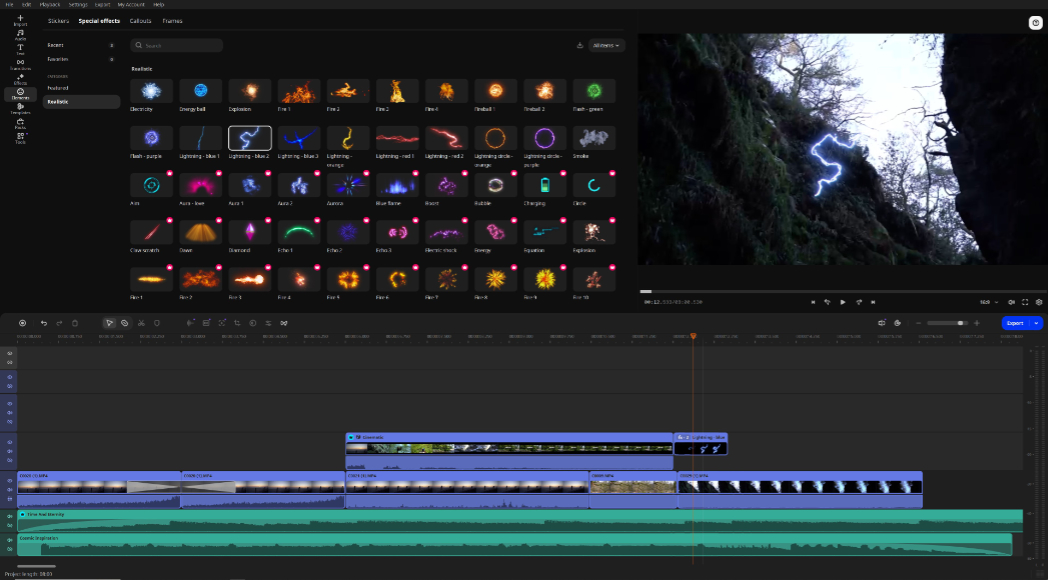Click the download icon beside the search field

coord(579,45)
